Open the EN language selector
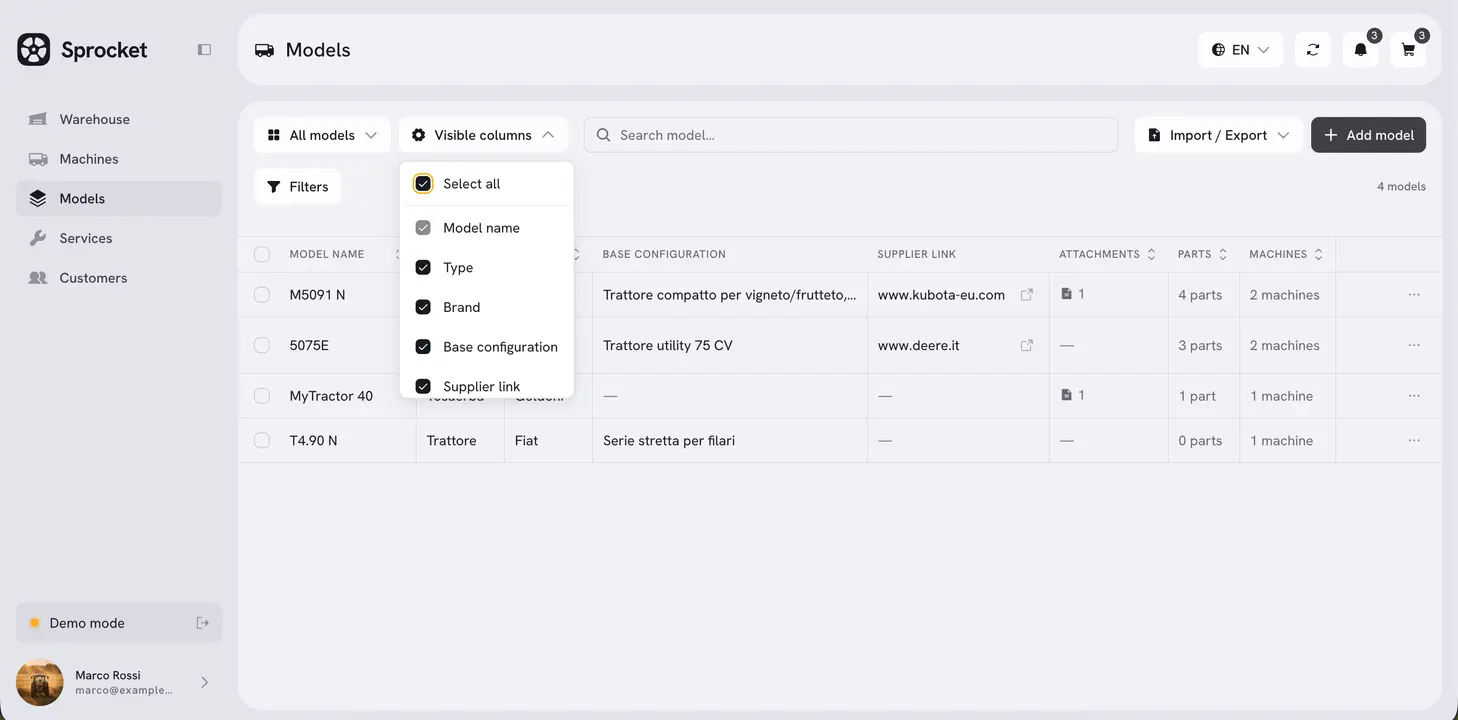The width and height of the screenshot is (1458, 720). click(1240, 50)
